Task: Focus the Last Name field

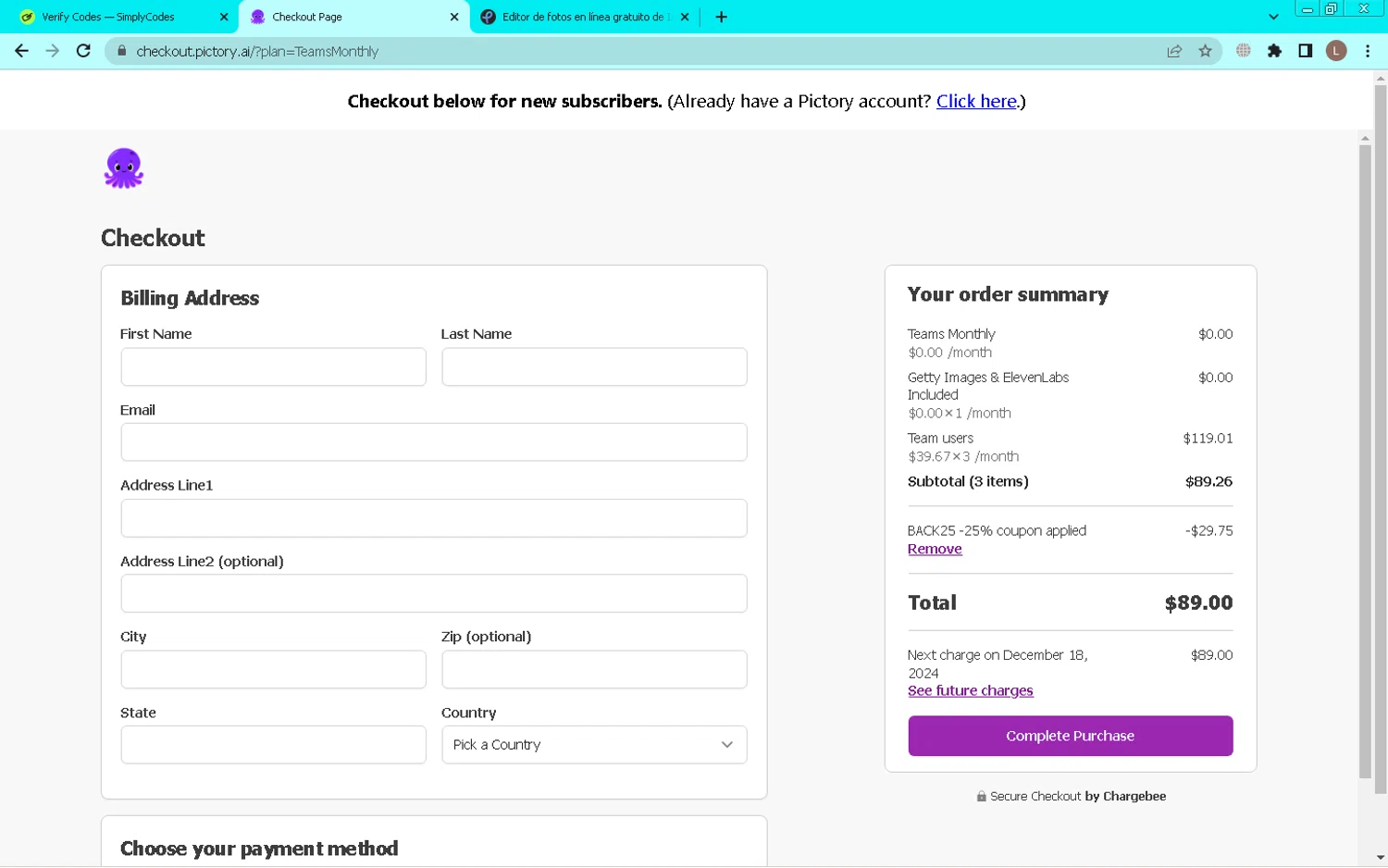Action: tap(594, 366)
